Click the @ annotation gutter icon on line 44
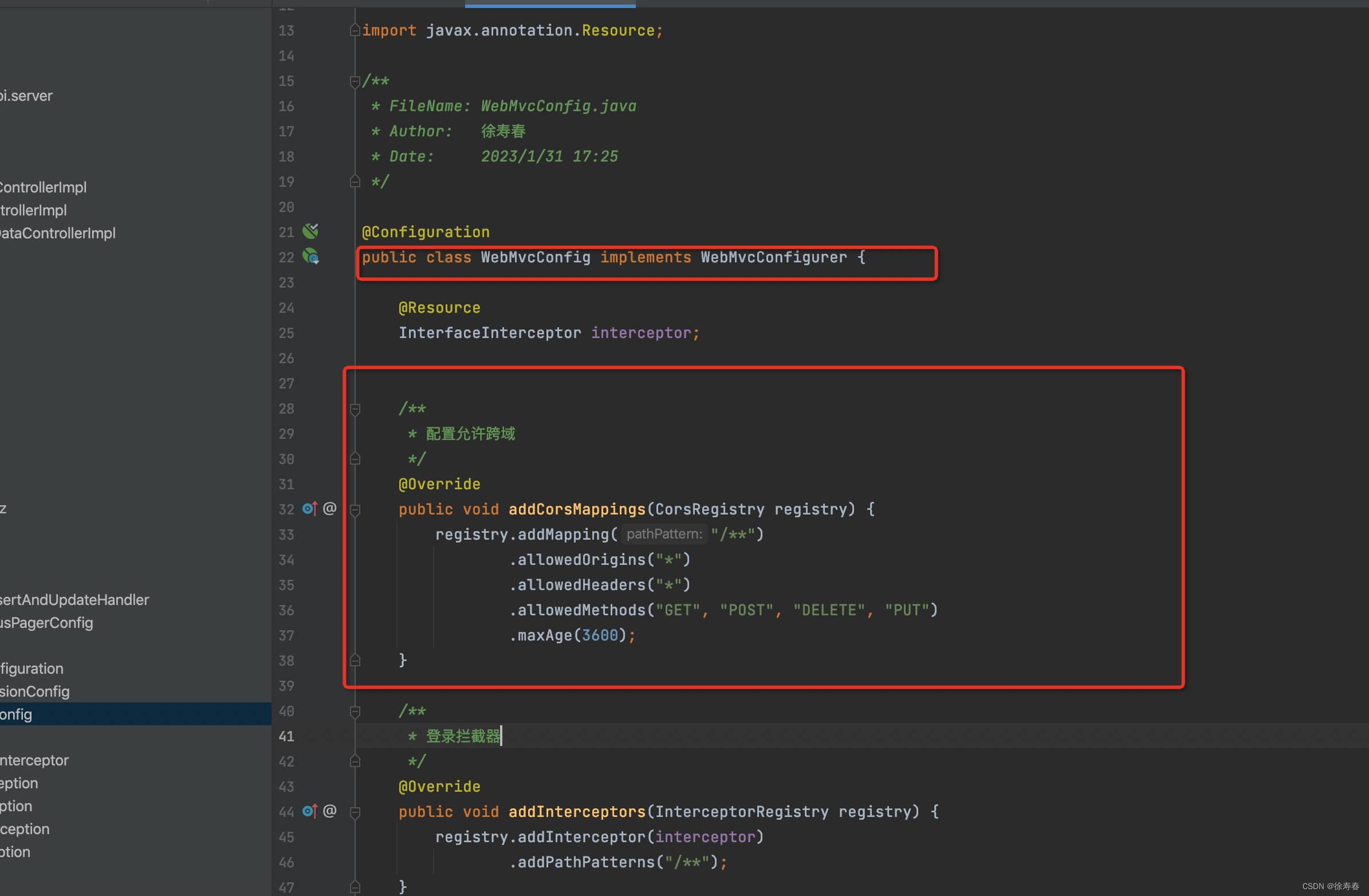 click(329, 811)
